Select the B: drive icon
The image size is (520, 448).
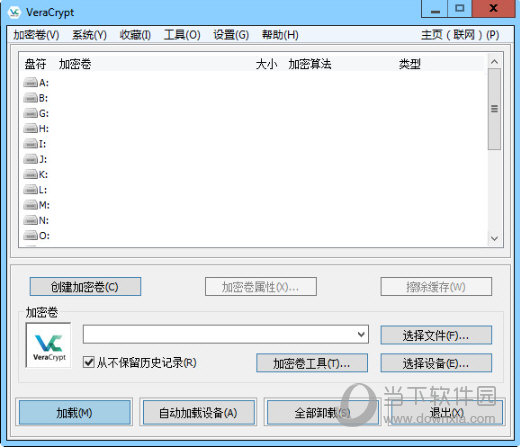(x=30, y=98)
